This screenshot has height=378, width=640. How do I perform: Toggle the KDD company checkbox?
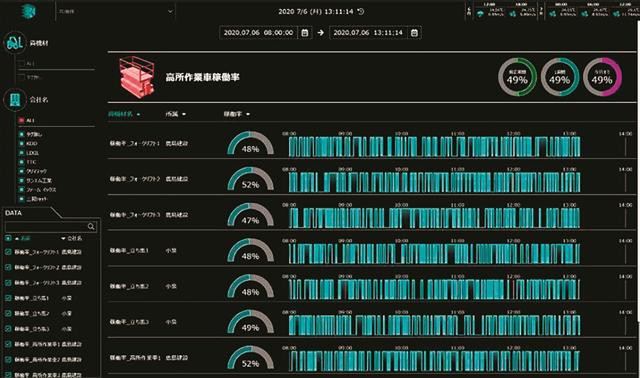[22, 143]
